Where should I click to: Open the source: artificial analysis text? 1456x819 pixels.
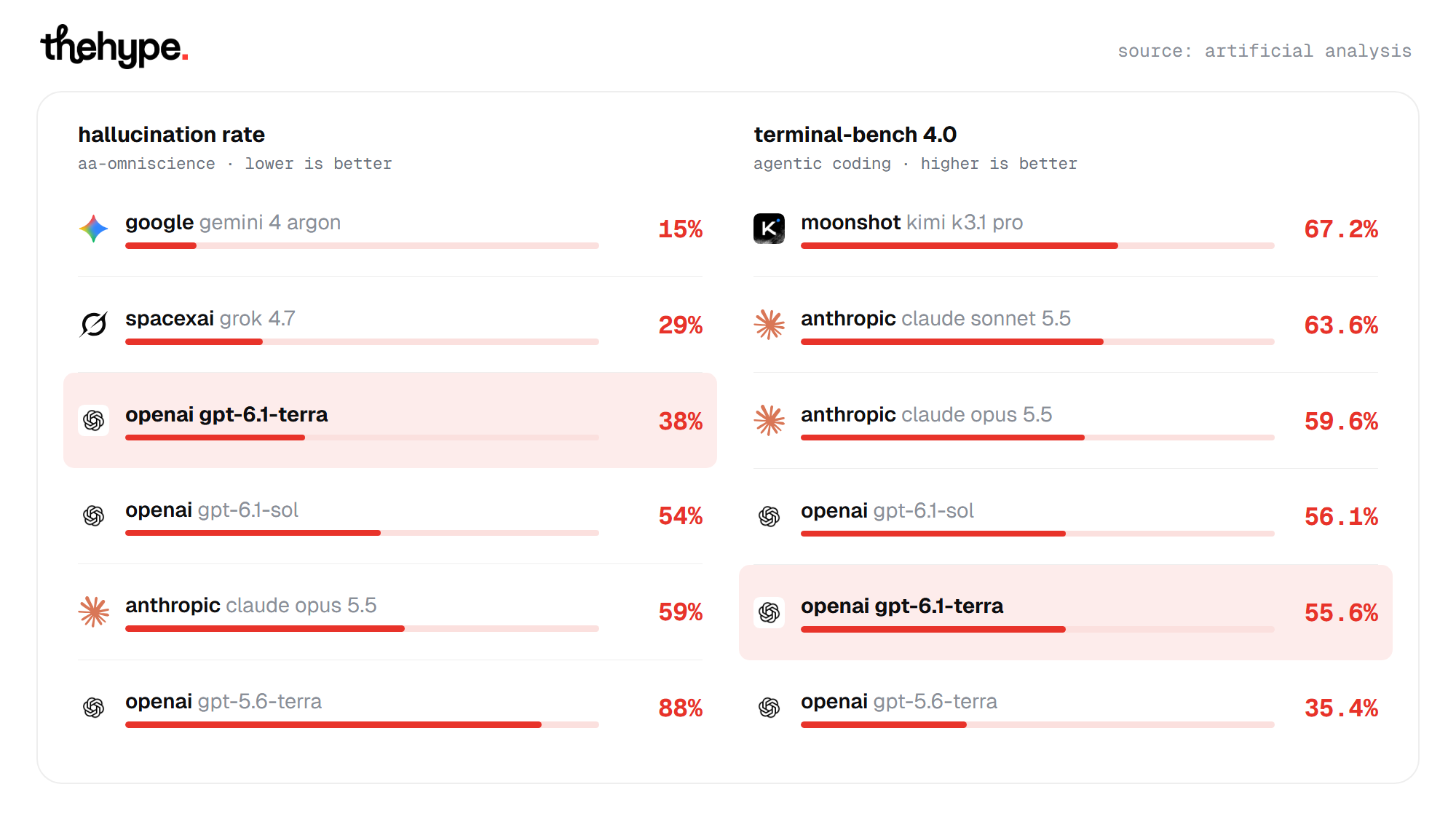tap(1265, 51)
